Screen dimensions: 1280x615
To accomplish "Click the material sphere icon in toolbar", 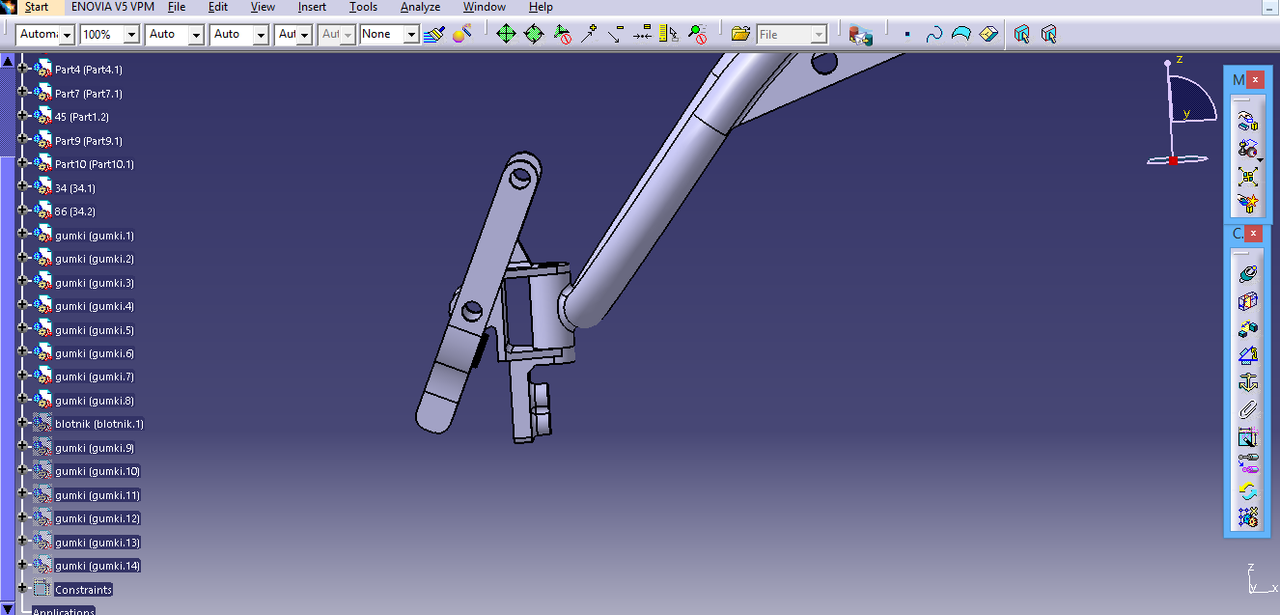I will [x=461, y=34].
